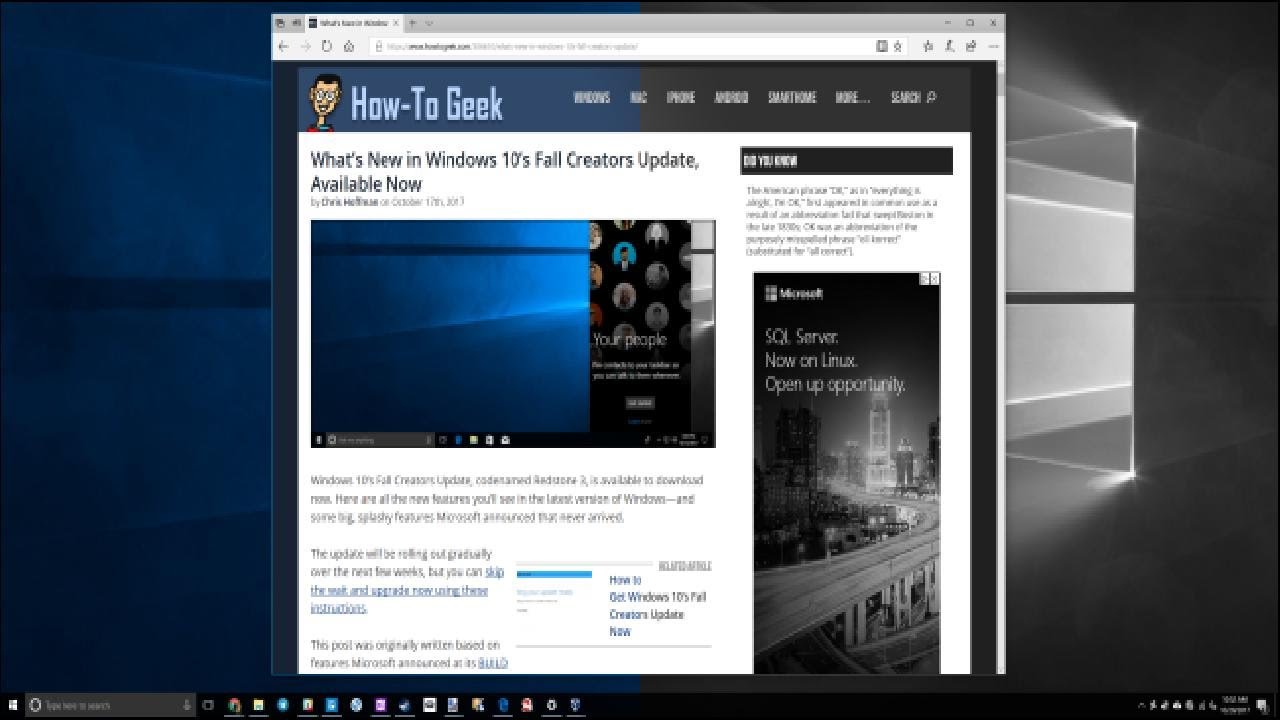Toggle Reading view icon in address bar
Screen dimensions: 1280x720
coord(881,46)
